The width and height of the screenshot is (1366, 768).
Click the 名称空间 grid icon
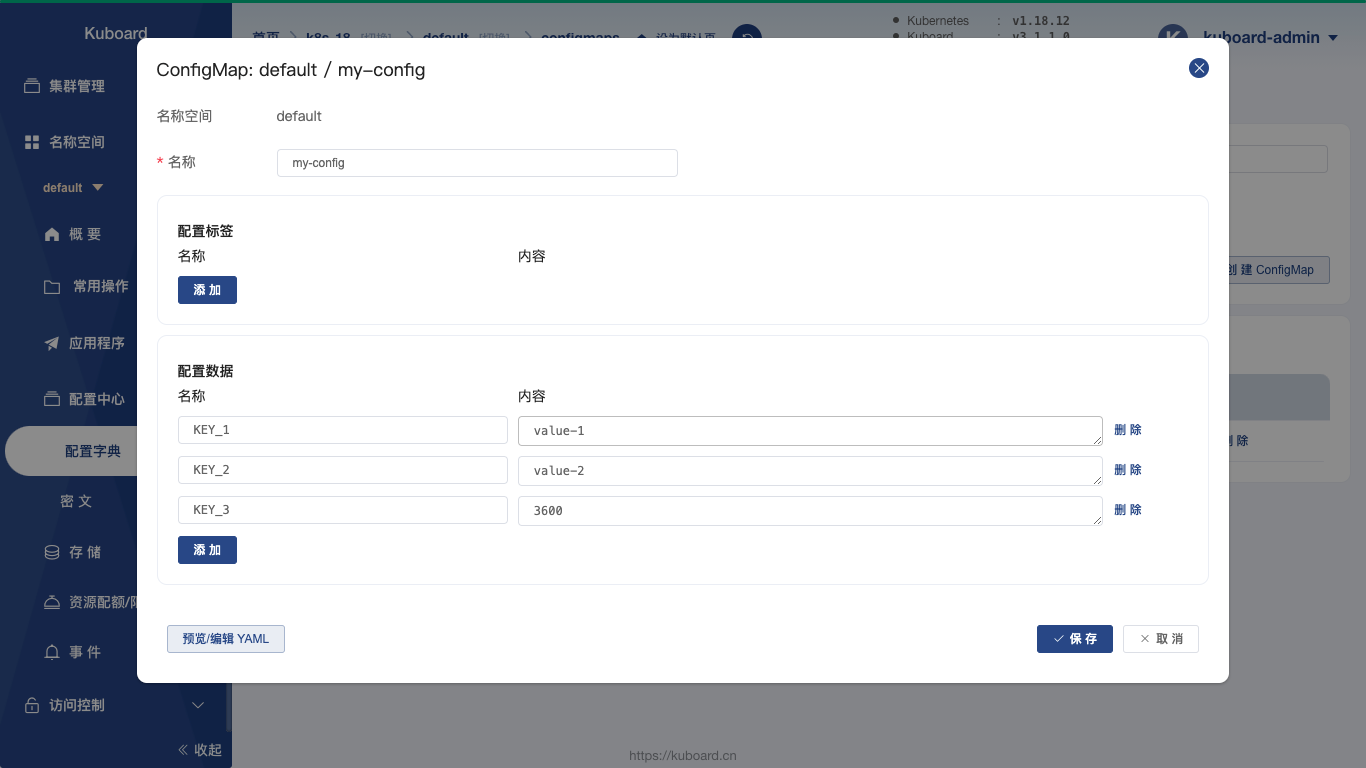point(32,142)
